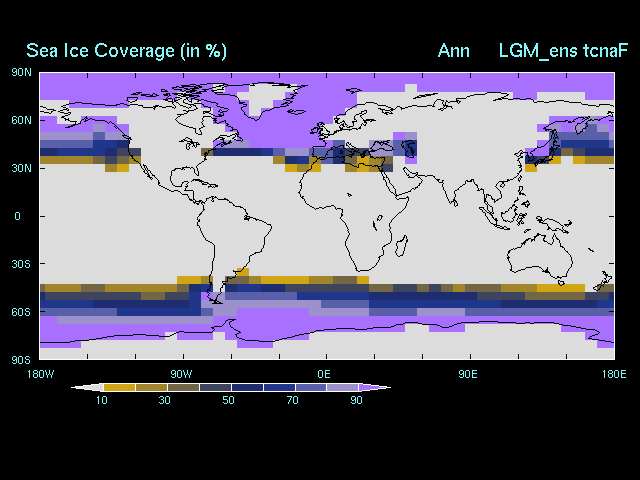Click the 60–70% blue colorbar swatch

coord(279,387)
